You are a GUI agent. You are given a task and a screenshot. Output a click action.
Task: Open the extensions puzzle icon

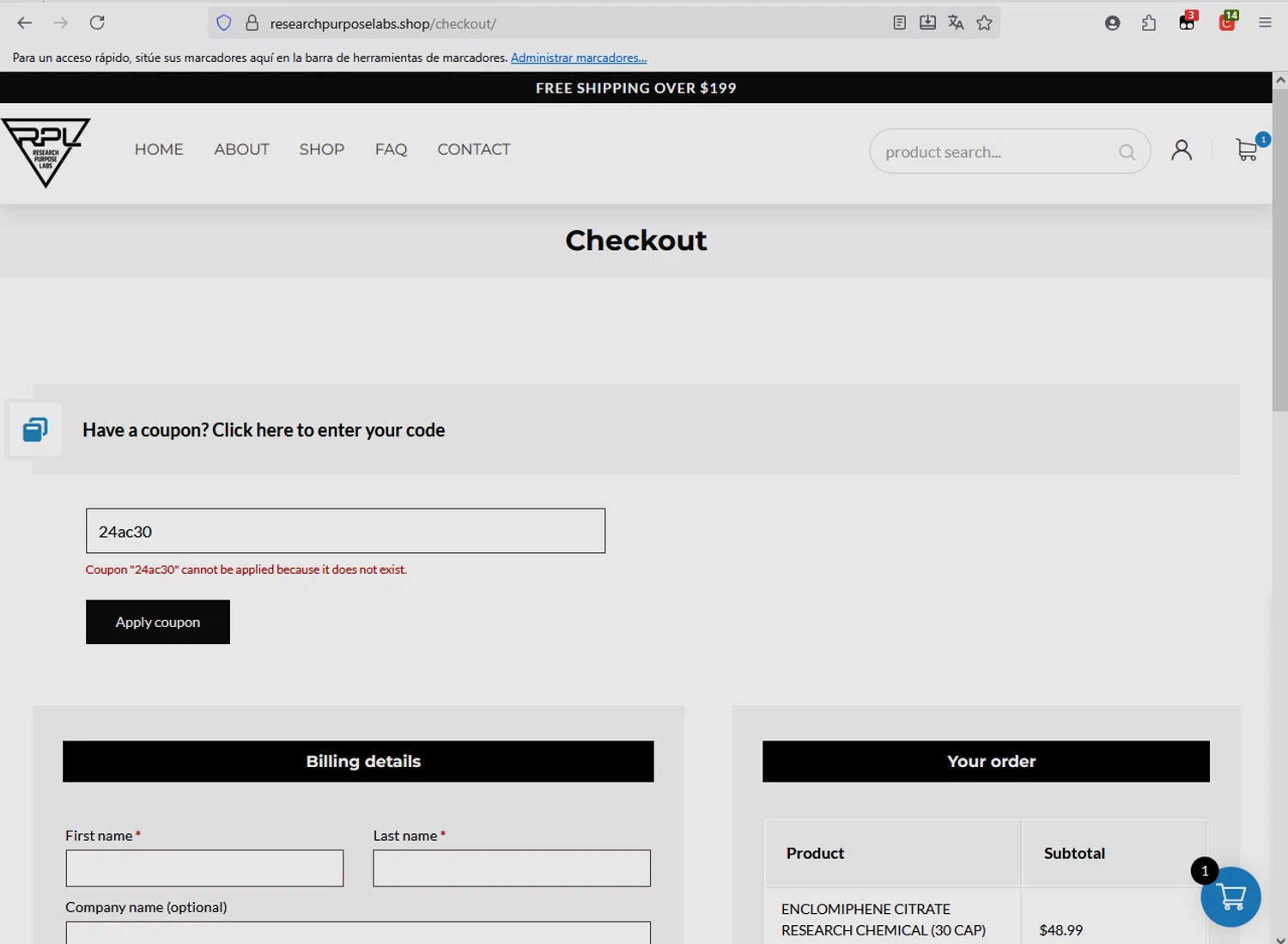(1149, 23)
